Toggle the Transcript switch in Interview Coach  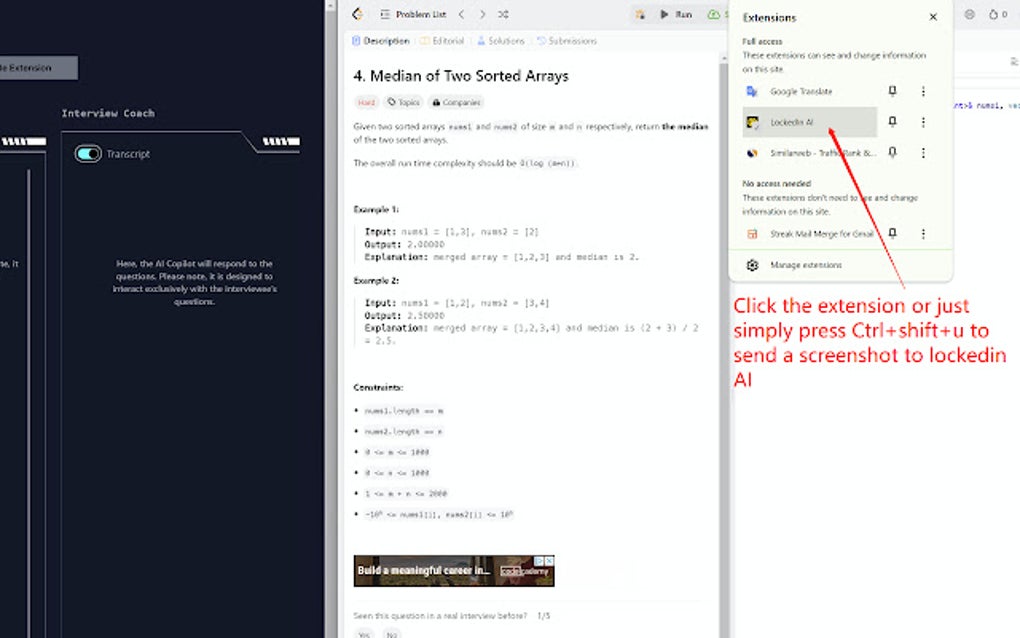click(85, 153)
